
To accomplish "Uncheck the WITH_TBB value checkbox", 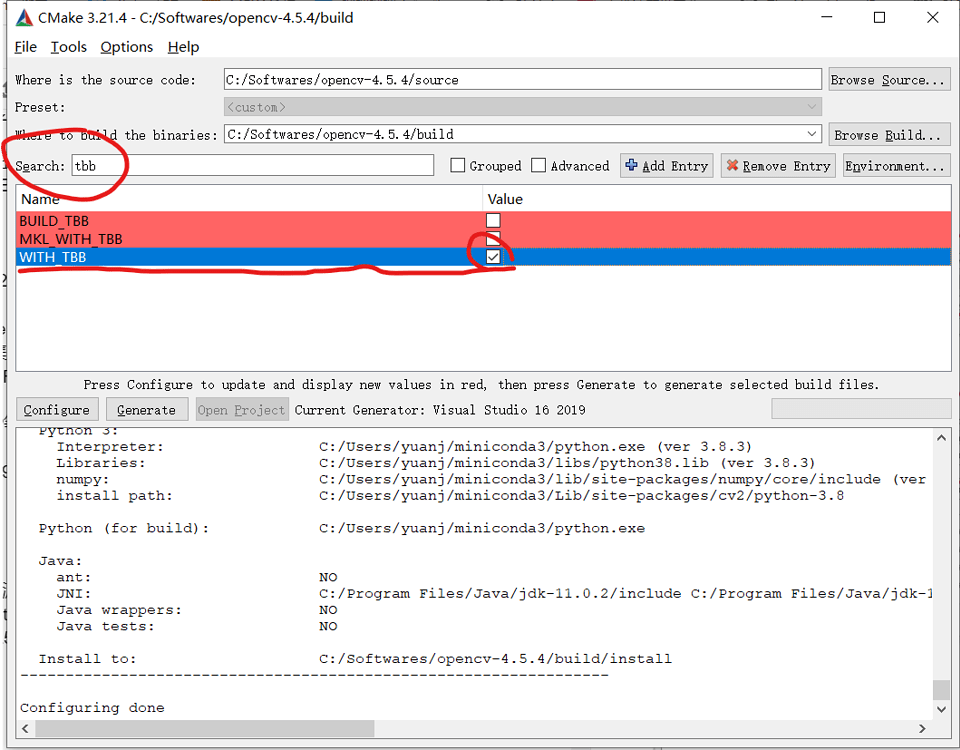I will coord(492,257).
